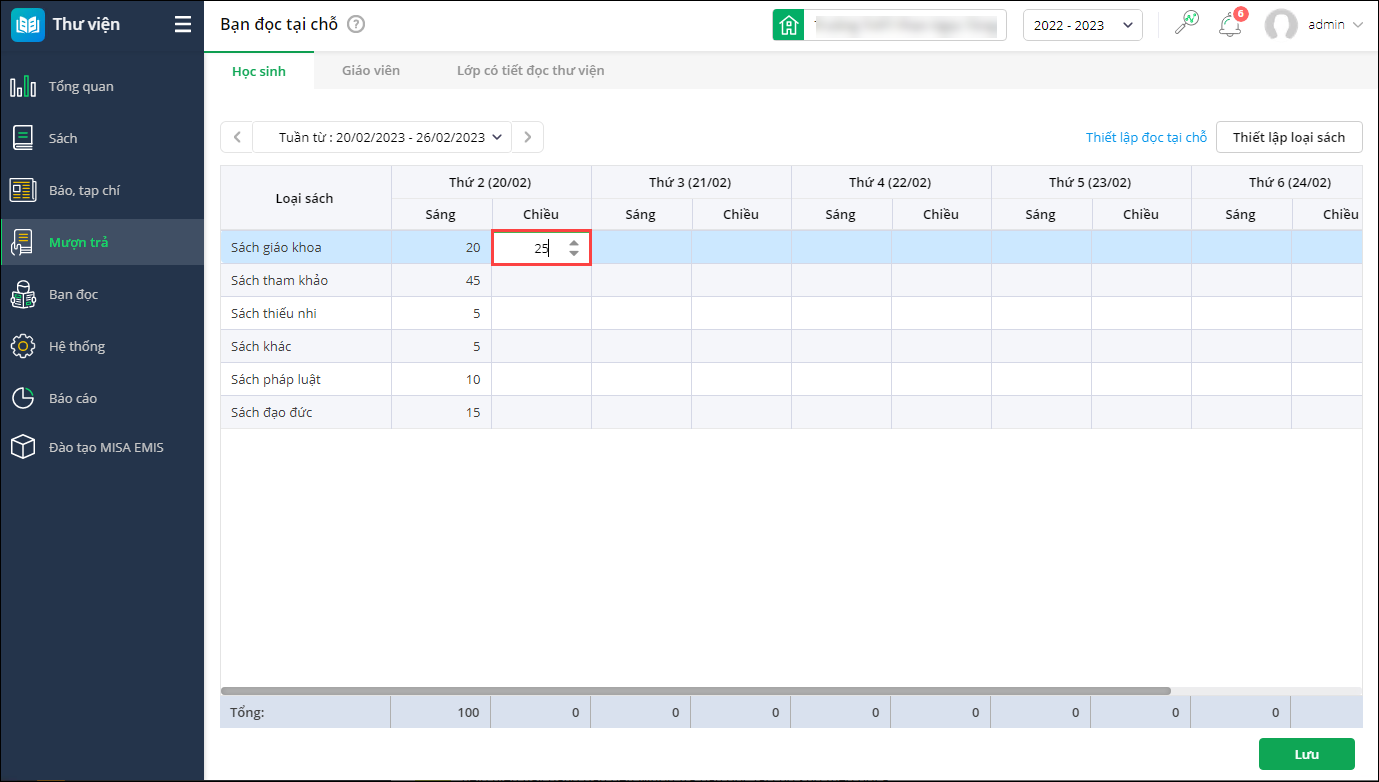The height and width of the screenshot is (782, 1379).
Task: Click the value 5 in Sách khác row
Action: [x=476, y=347]
